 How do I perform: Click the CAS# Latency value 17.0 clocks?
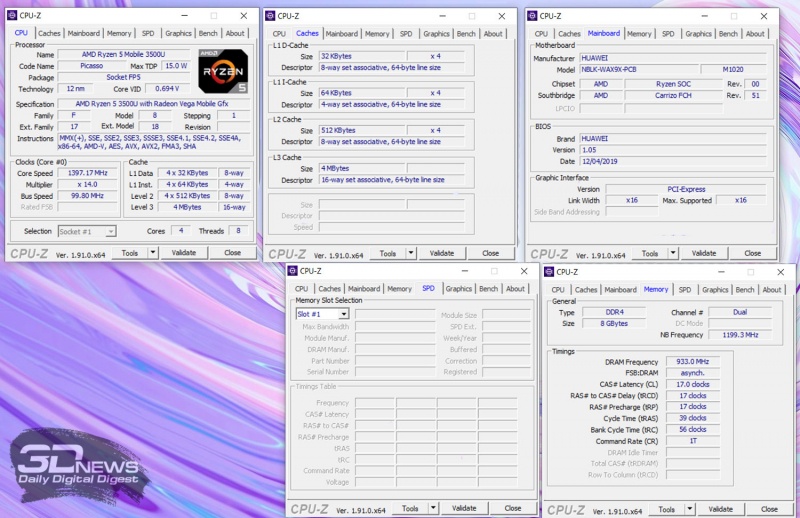tap(693, 384)
